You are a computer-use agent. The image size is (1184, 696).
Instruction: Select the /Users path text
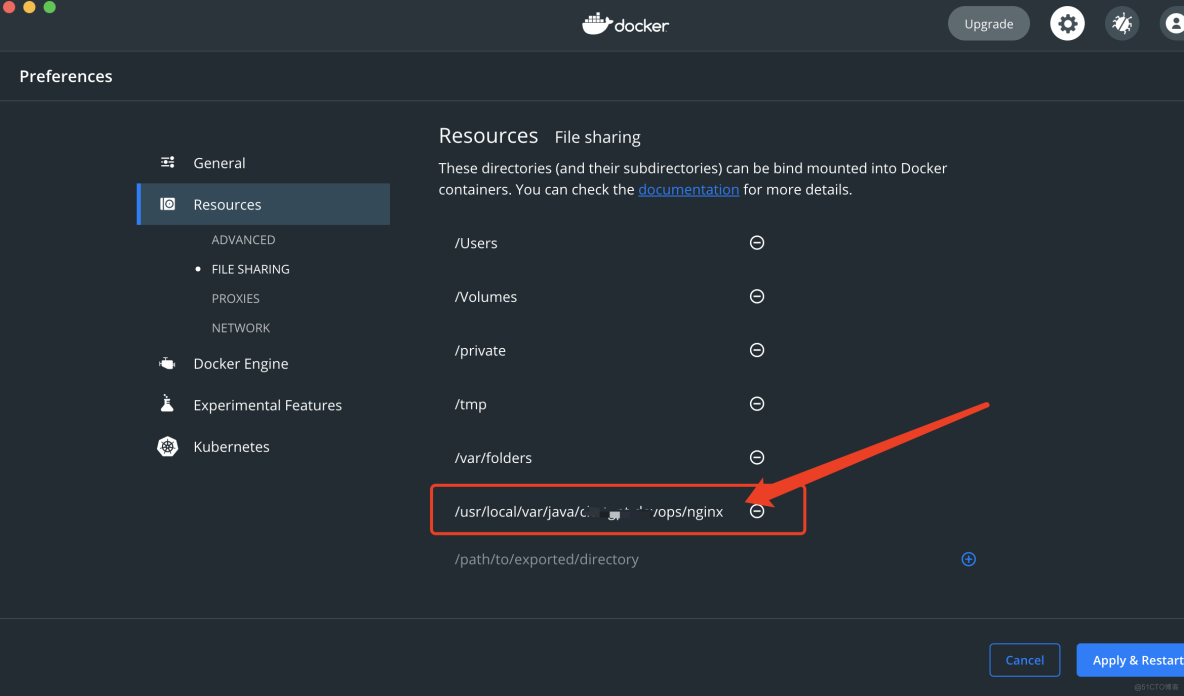[x=476, y=243]
